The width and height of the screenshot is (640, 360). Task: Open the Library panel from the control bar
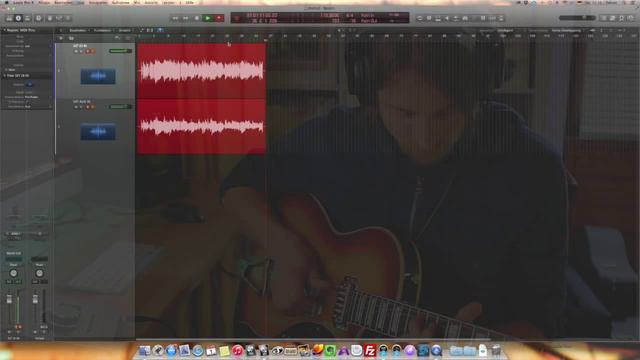click(9, 18)
